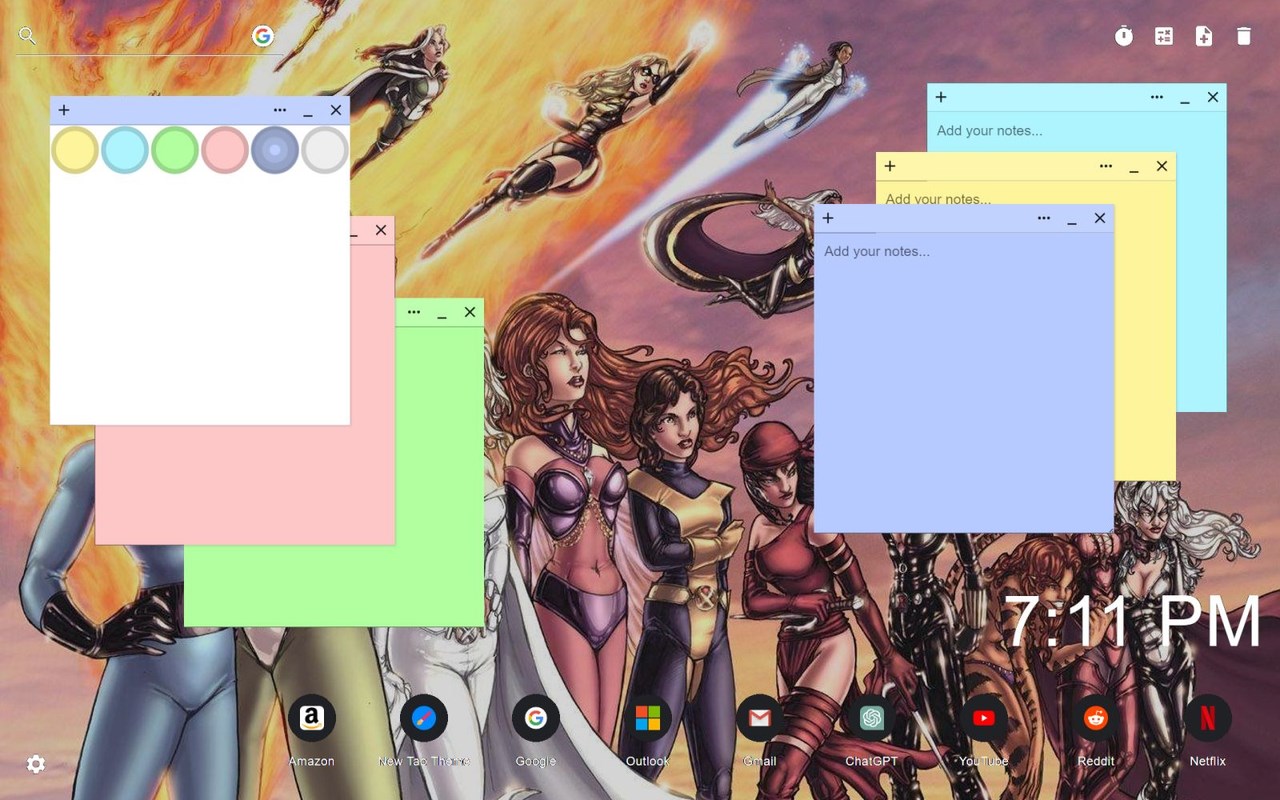Open the Google search engine selector

click(x=262, y=37)
